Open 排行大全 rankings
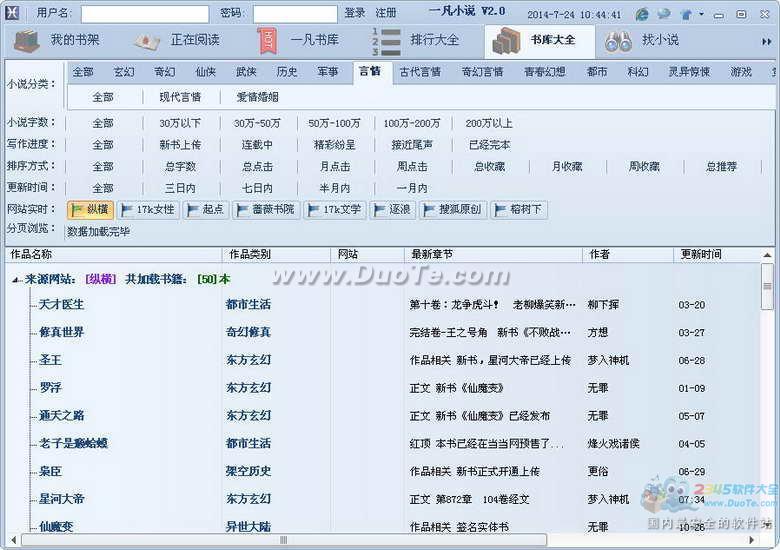The height and width of the screenshot is (550, 780). coord(416,41)
